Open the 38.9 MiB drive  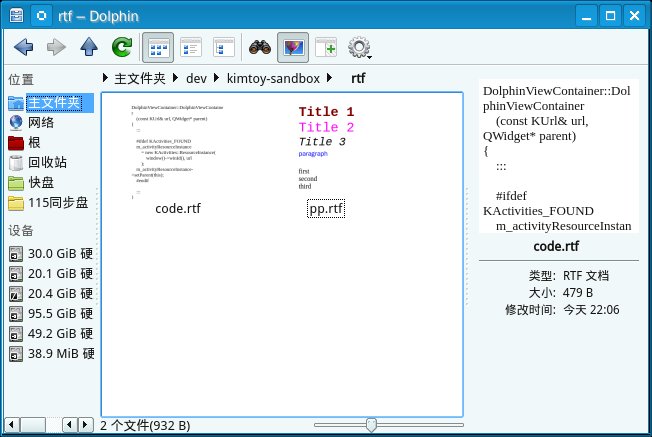51,353
